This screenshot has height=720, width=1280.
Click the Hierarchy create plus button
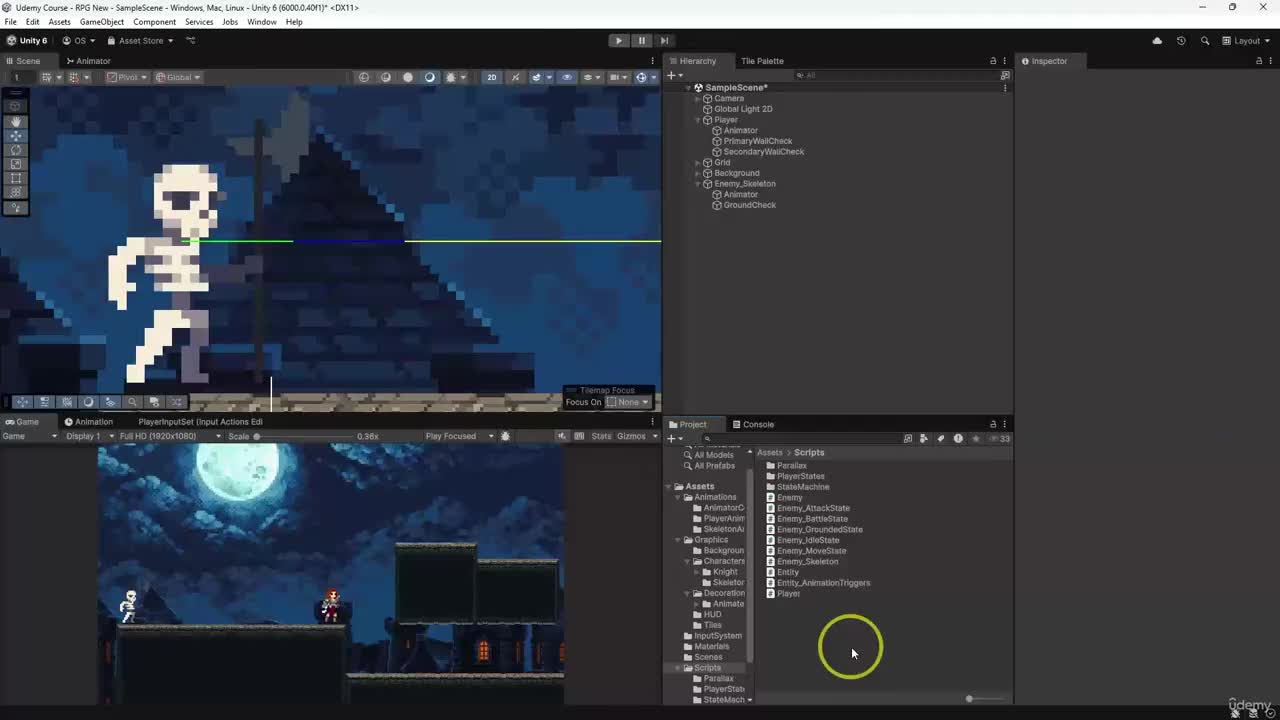click(x=674, y=75)
